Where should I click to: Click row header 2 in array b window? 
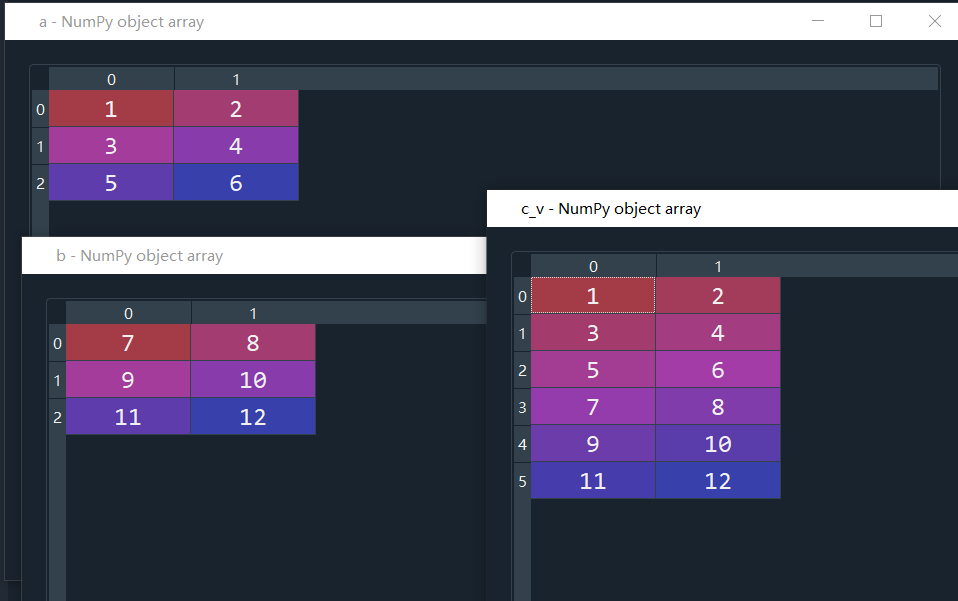coord(57,417)
